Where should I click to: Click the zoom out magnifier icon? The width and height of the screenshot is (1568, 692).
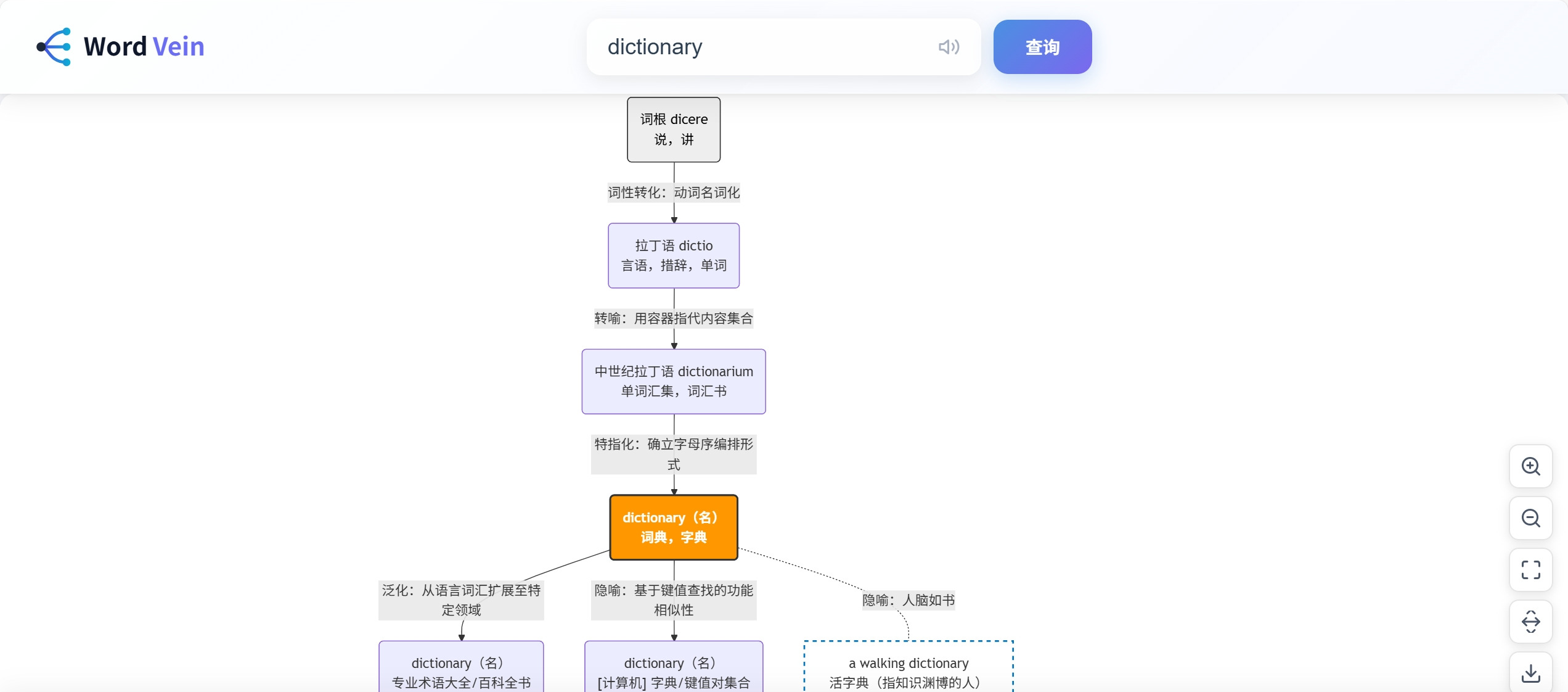[1530, 518]
